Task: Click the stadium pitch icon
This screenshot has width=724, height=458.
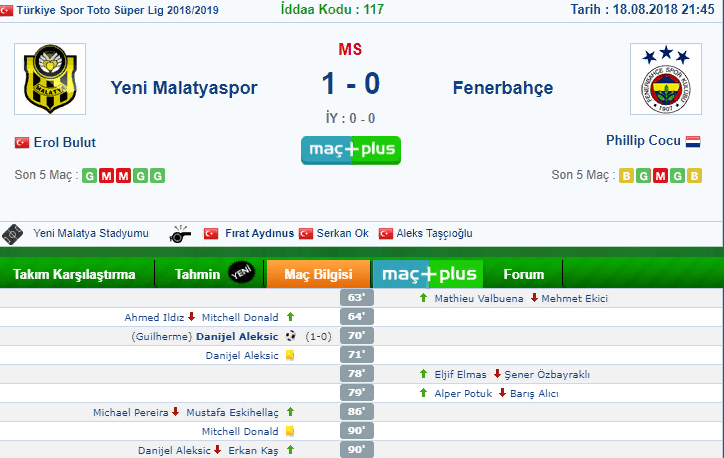Action: pyautogui.click(x=12, y=234)
